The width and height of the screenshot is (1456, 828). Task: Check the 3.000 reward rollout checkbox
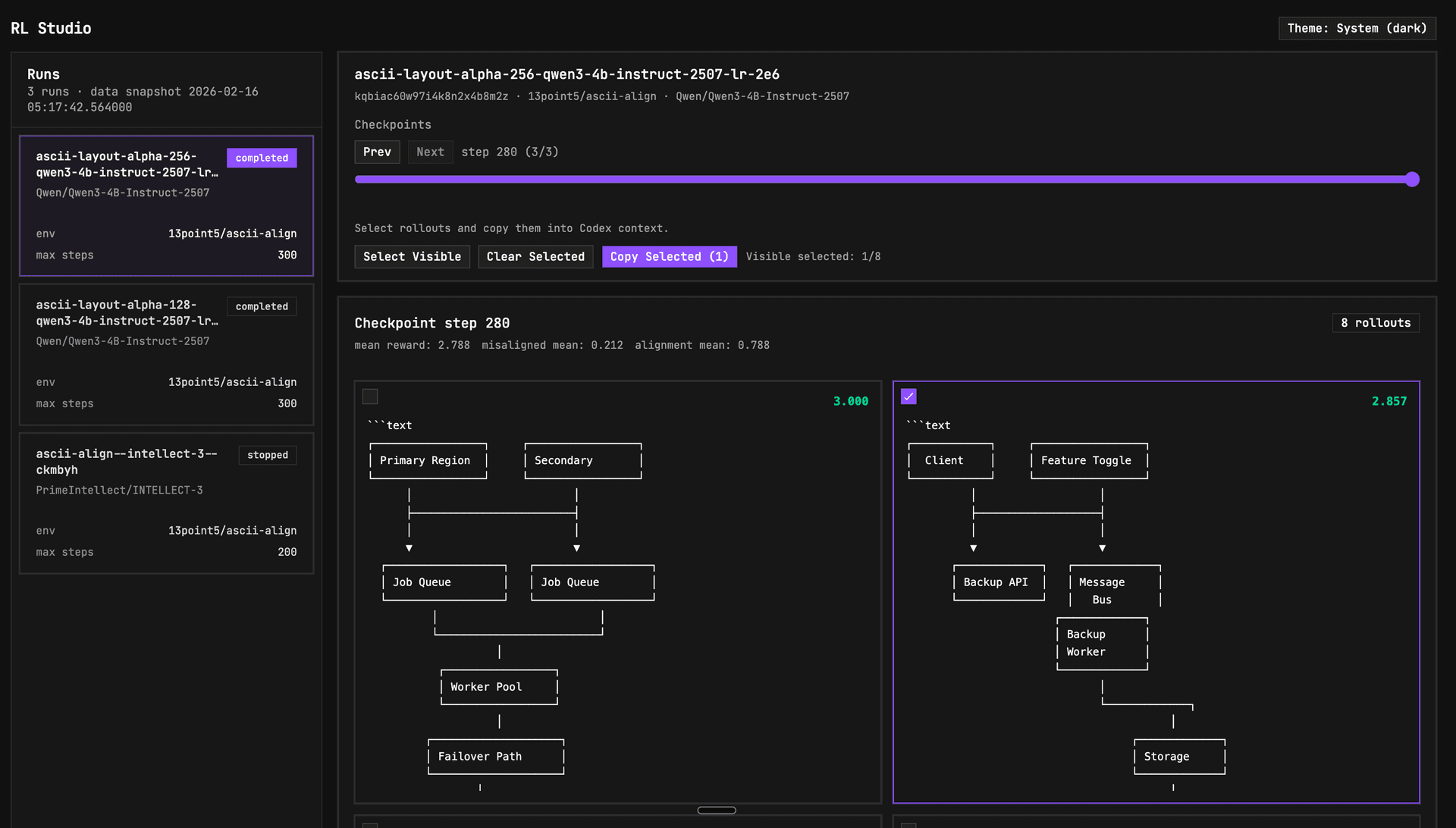click(x=370, y=397)
